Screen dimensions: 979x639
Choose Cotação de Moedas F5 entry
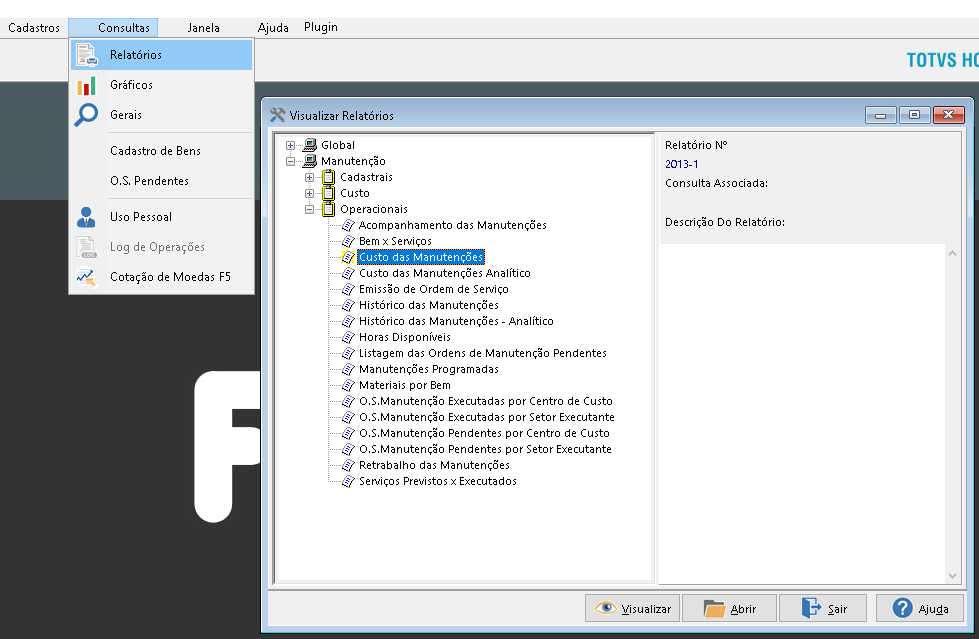click(162, 277)
